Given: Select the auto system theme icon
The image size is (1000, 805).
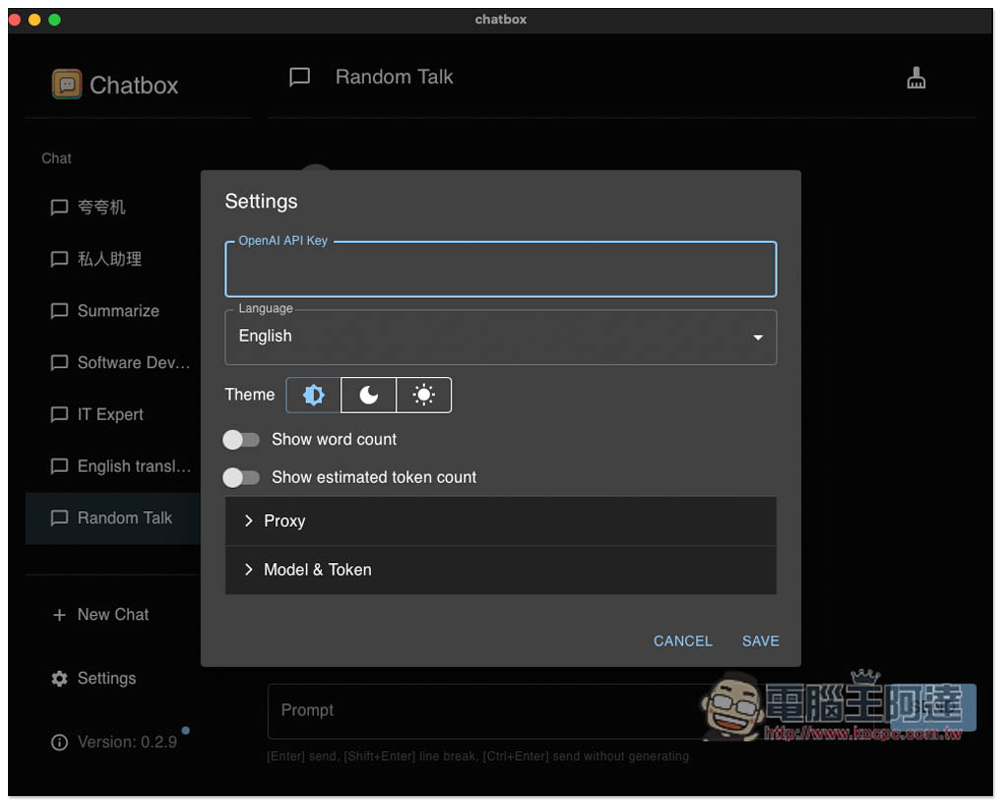Looking at the screenshot, I should tap(313, 395).
